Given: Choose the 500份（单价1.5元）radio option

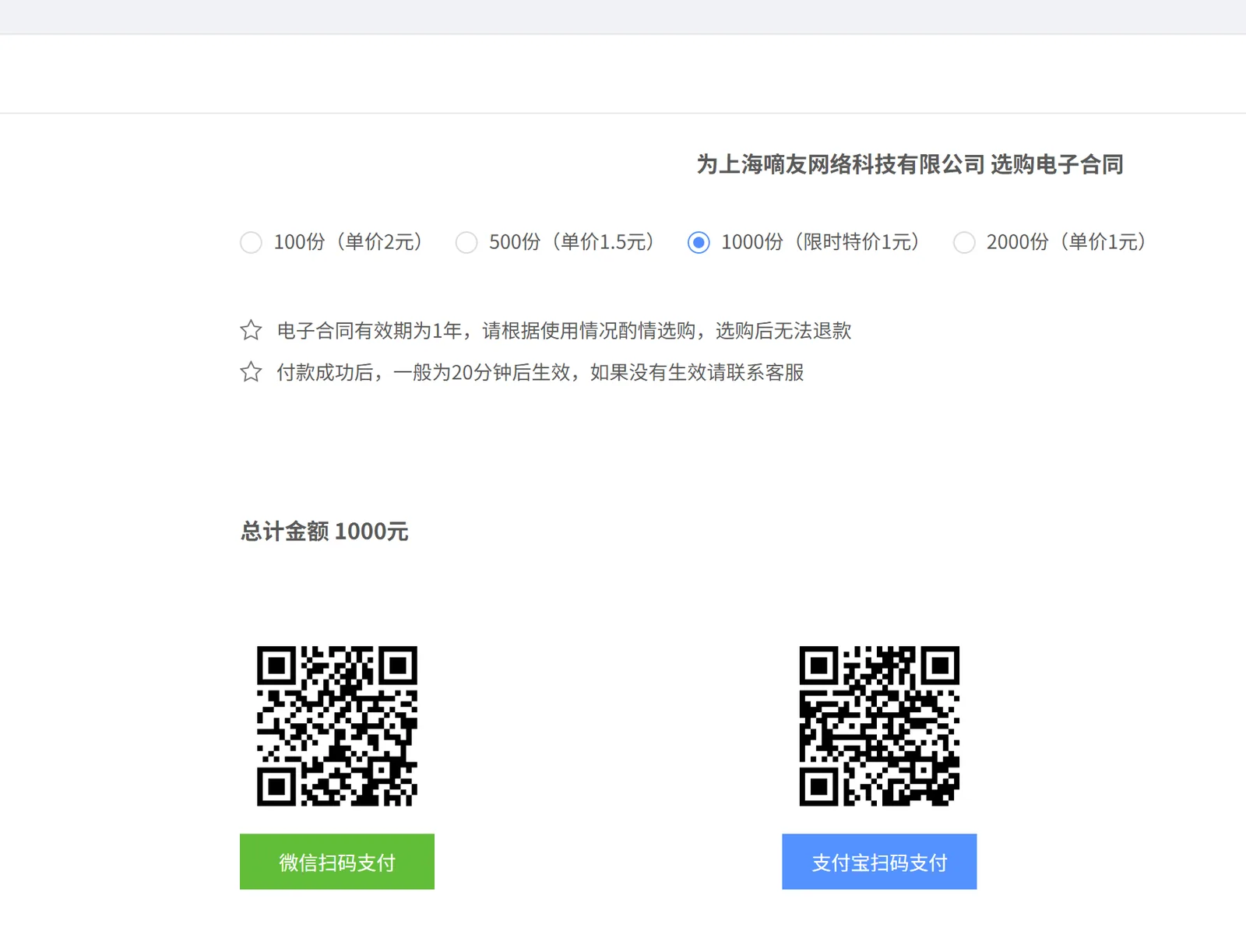Looking at the screenshot, I should [x=466, y=242].
